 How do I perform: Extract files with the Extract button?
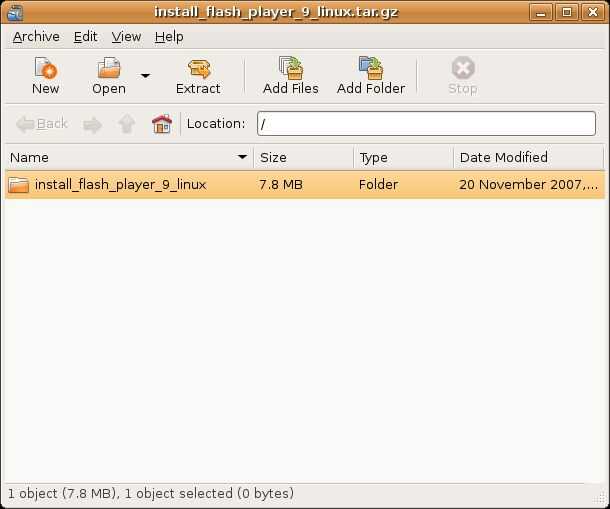point(198,76)
